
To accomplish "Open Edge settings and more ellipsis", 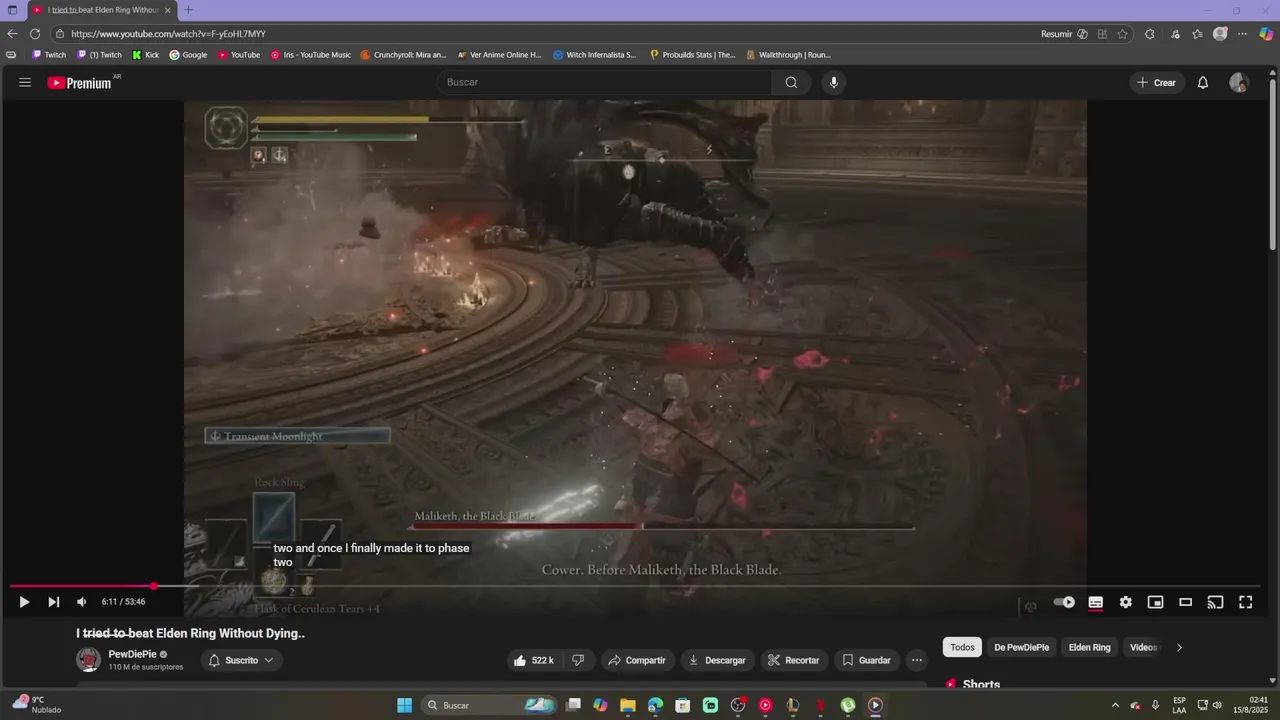I will (1243, 34).
